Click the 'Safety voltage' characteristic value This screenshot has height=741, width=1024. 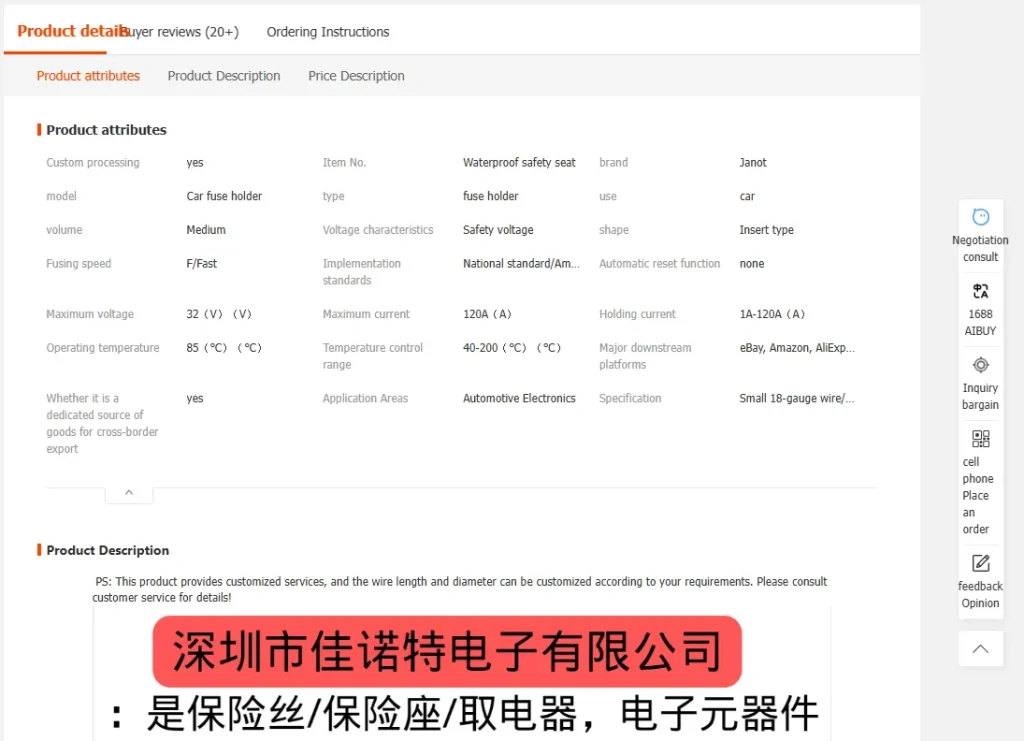498,230
